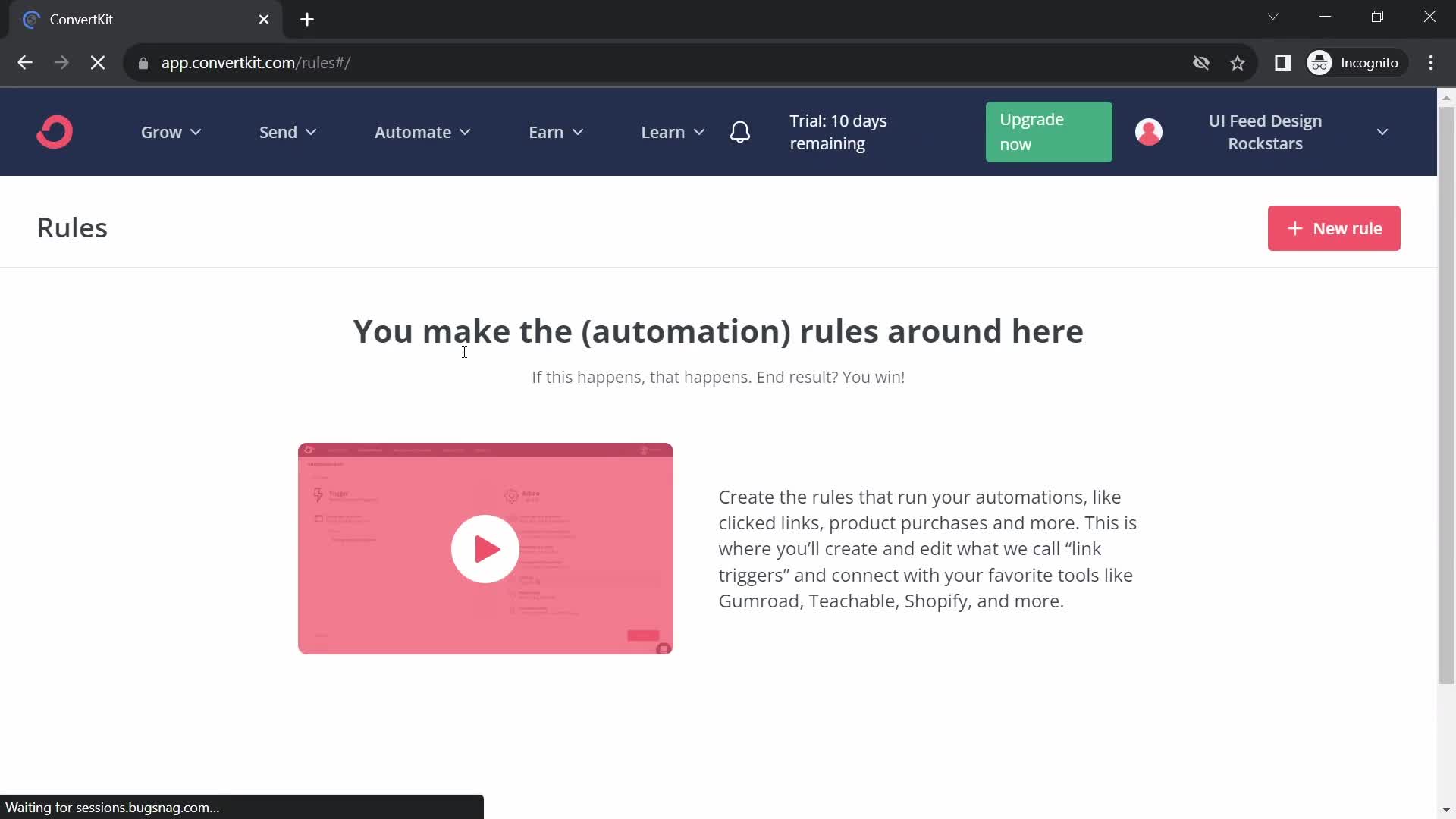Open the Send menu

click(286, 131)
